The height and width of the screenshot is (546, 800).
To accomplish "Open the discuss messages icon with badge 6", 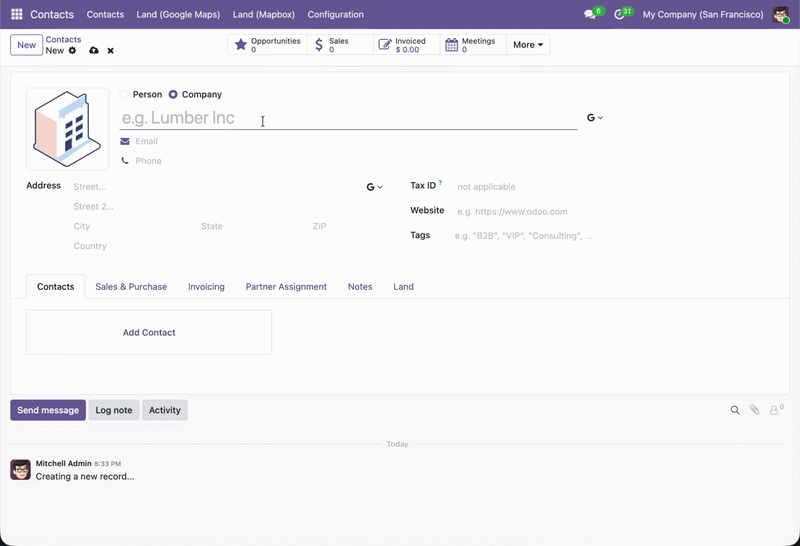I will click(x=594, y=14).
